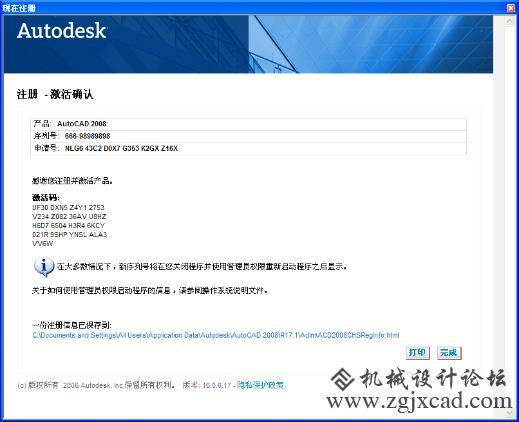Click the 注册 - 激活确认 heading
The image size is (519, 422).
click(x=55, y=94)
